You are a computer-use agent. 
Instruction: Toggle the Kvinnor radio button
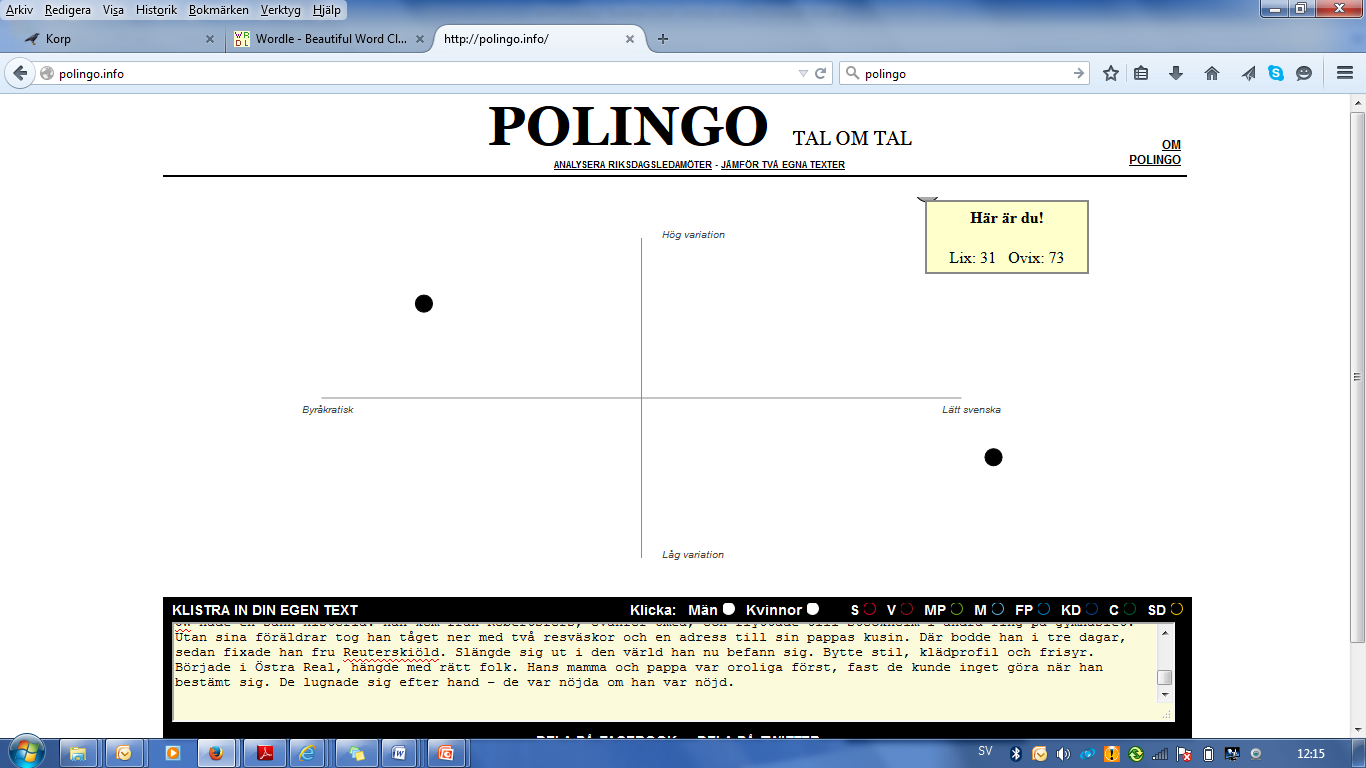813,609
